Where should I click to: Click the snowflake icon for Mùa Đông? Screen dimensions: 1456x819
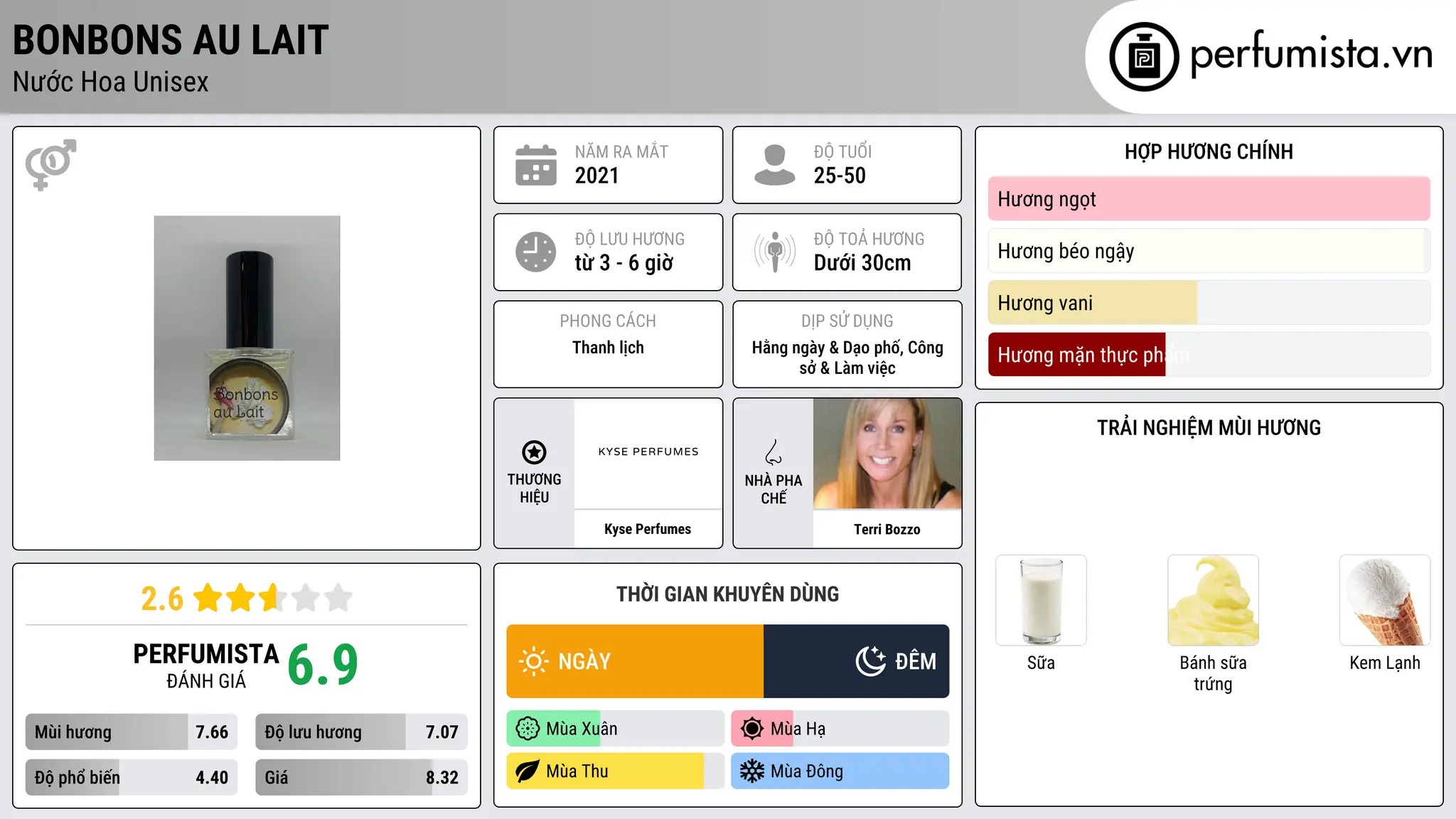pos(752,771)
